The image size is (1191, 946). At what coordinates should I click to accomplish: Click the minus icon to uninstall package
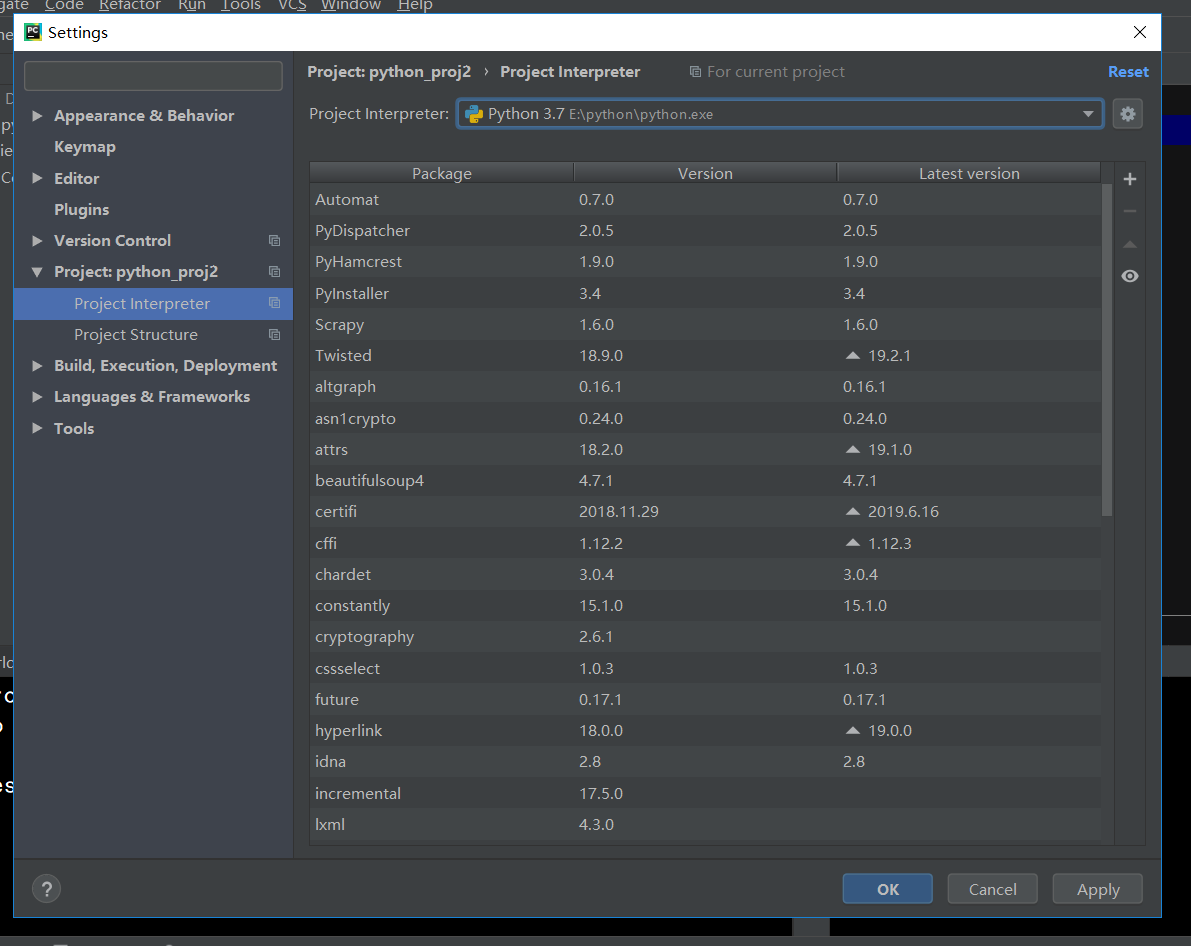[x=1129, y=211]
